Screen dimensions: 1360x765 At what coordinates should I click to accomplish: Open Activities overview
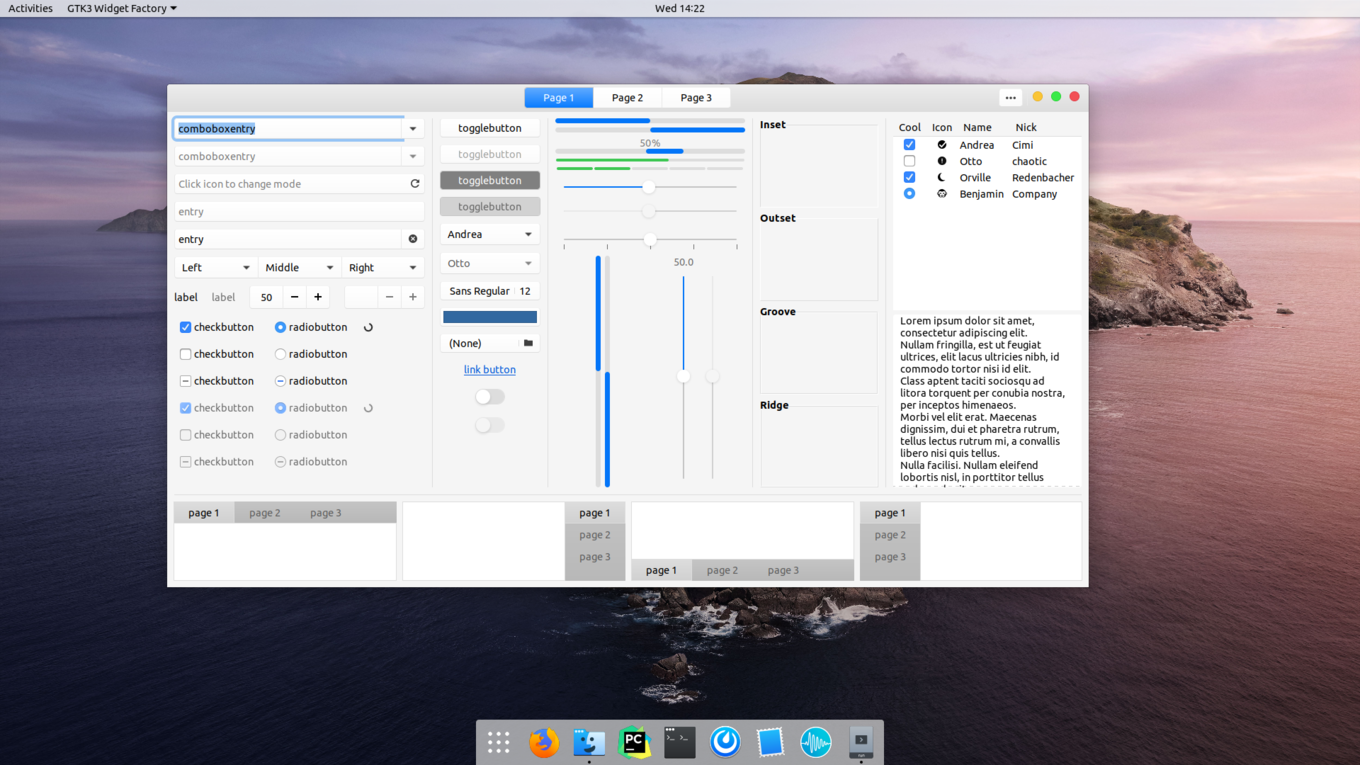(31, 8)
